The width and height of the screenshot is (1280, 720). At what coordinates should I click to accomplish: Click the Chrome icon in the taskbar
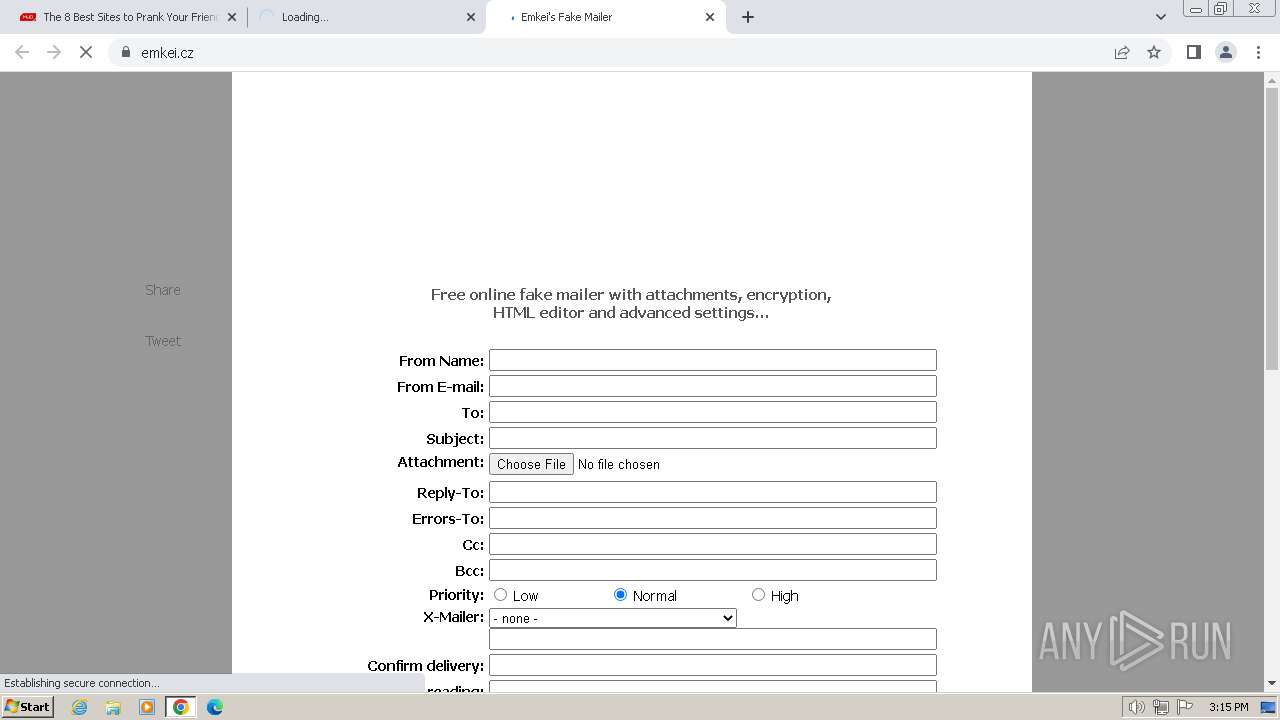pos(181,707)
